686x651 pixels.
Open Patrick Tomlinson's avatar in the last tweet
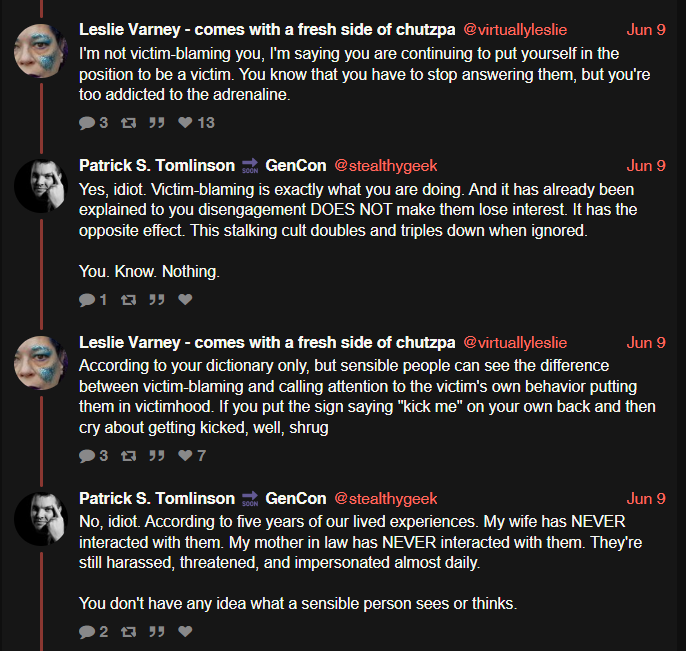(41, 519)
